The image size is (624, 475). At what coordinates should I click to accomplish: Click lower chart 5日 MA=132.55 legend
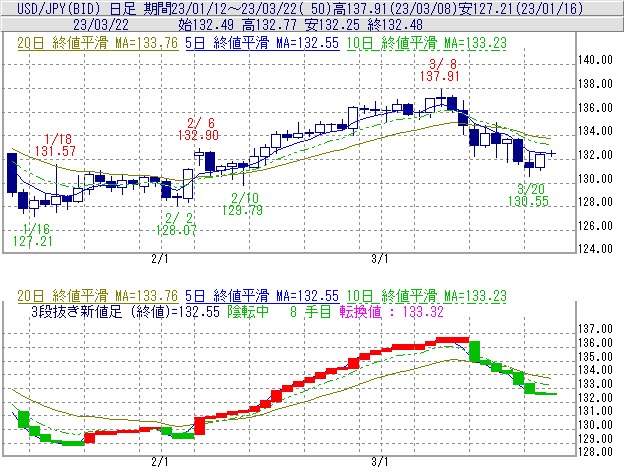[x=262, y=296]
